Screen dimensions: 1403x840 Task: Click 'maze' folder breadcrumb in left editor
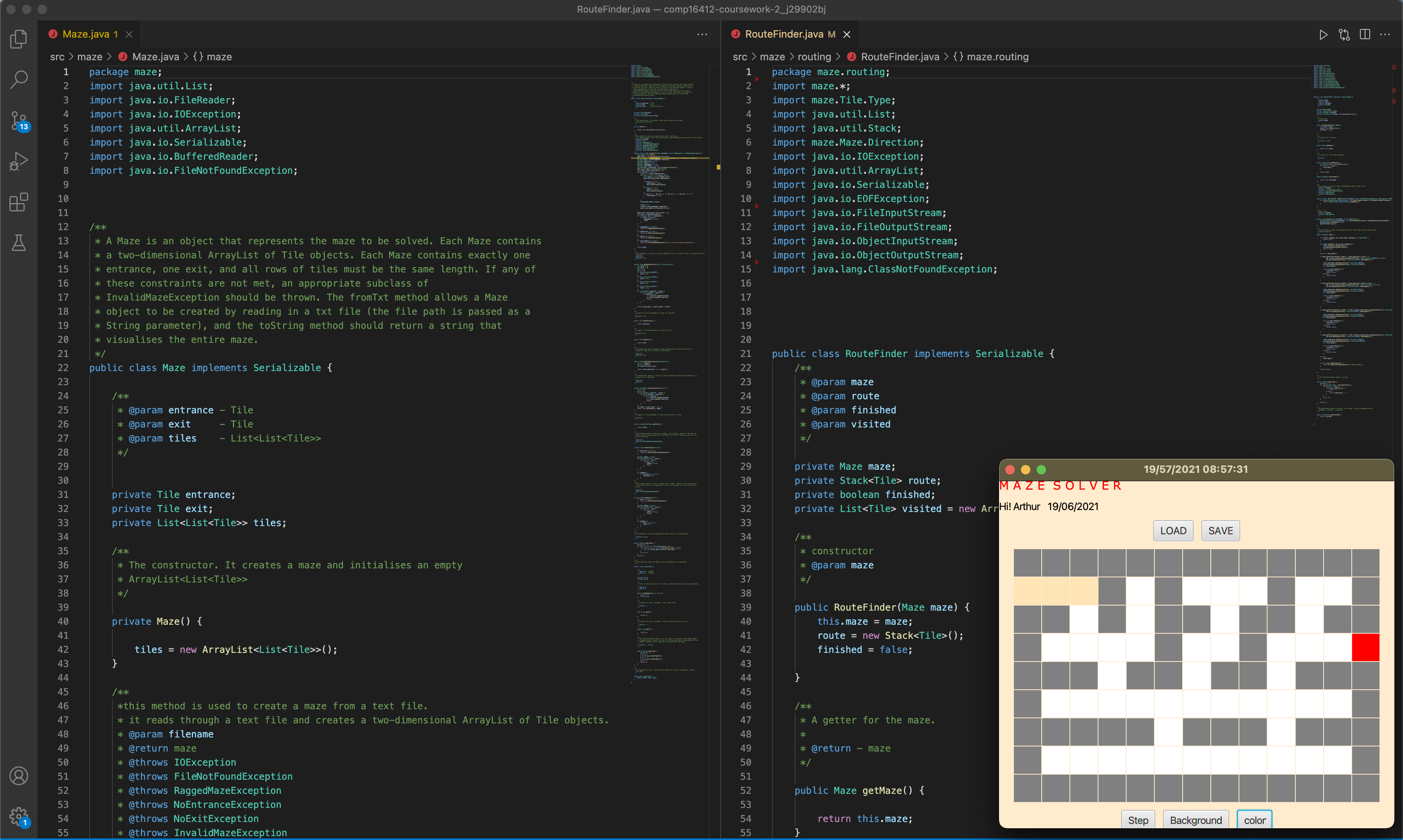click(x=89, y=57)
